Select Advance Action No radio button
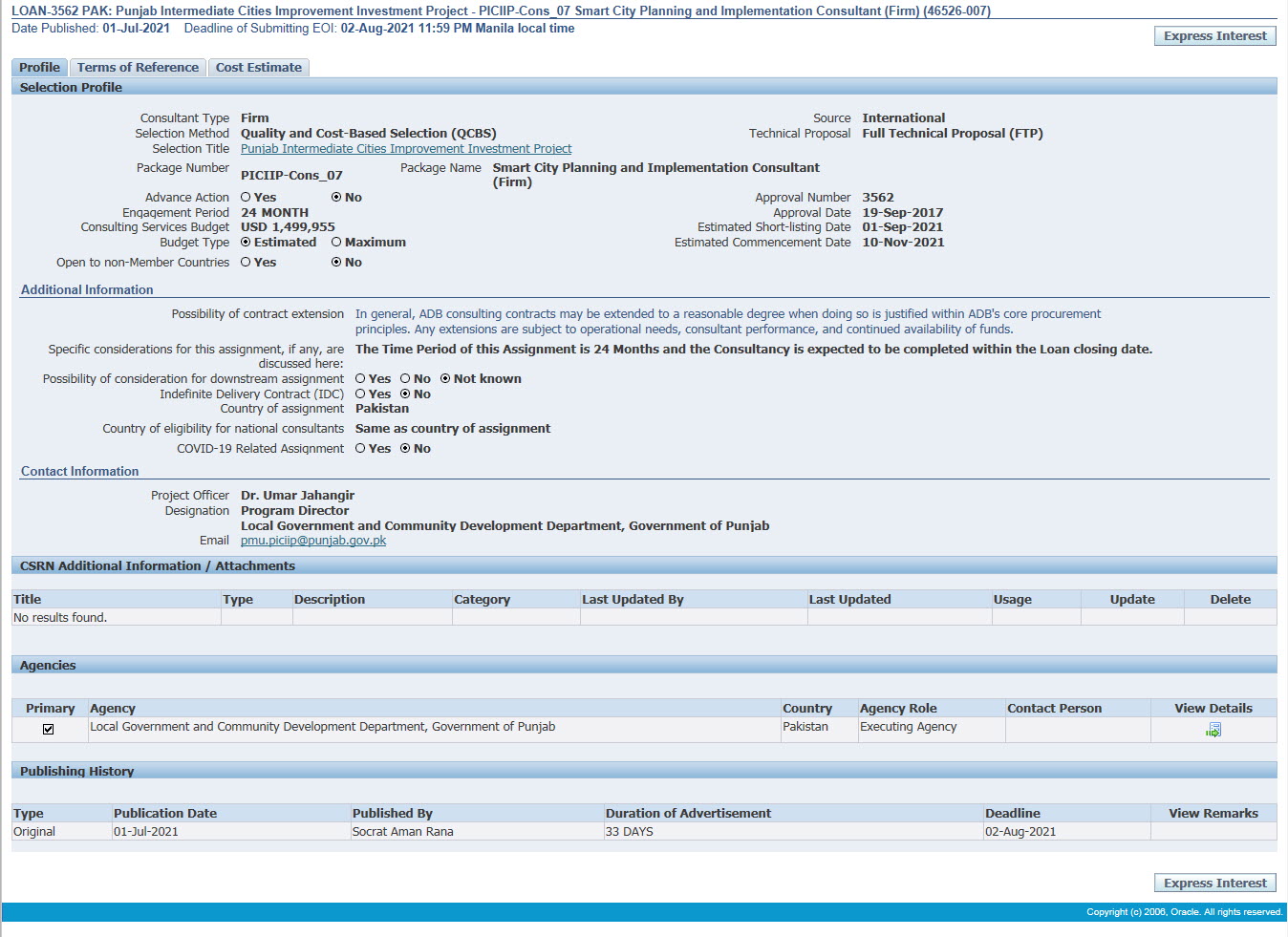 [x=336, y=197]
